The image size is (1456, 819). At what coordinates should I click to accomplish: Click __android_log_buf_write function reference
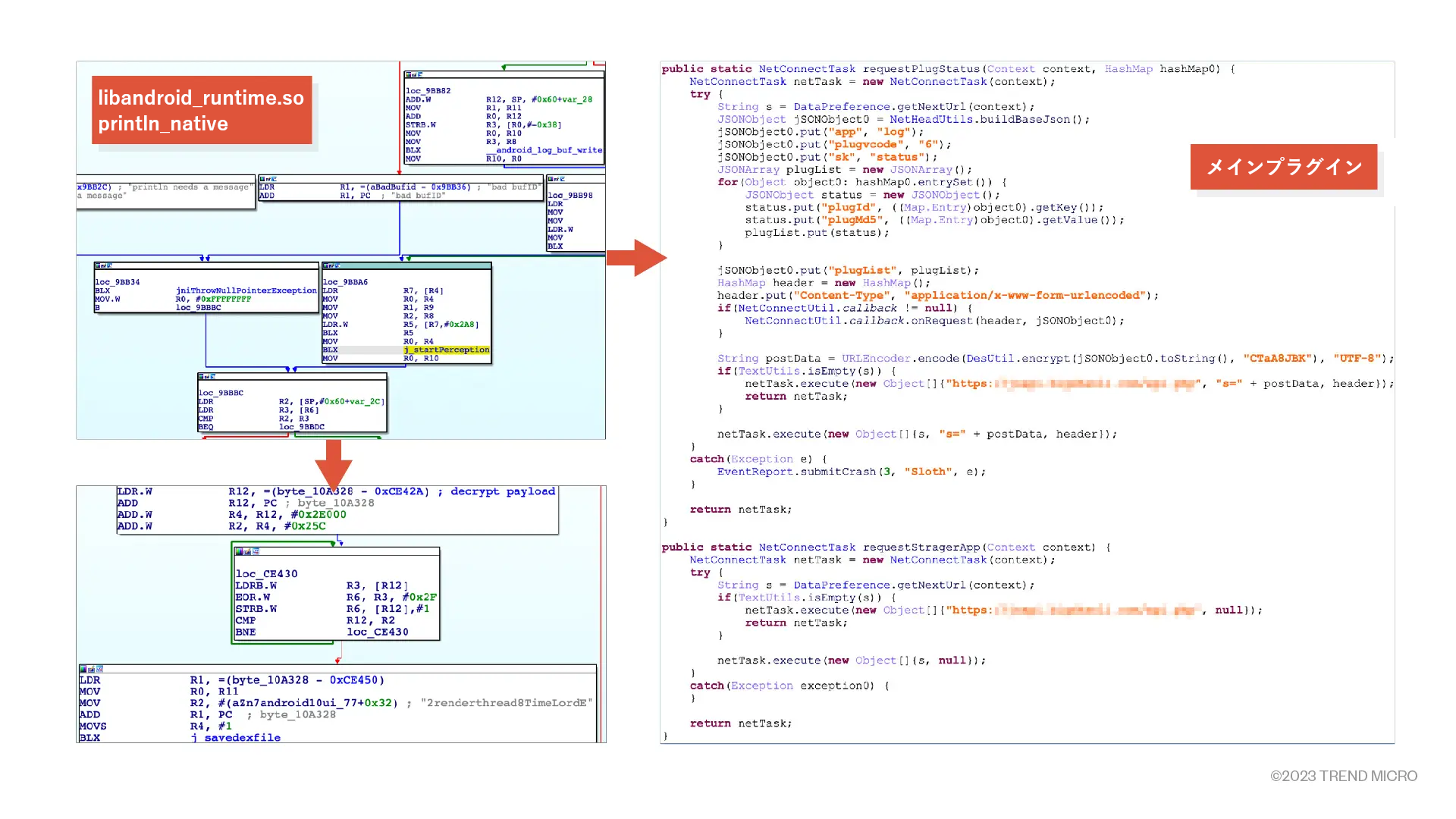(544, 150)
